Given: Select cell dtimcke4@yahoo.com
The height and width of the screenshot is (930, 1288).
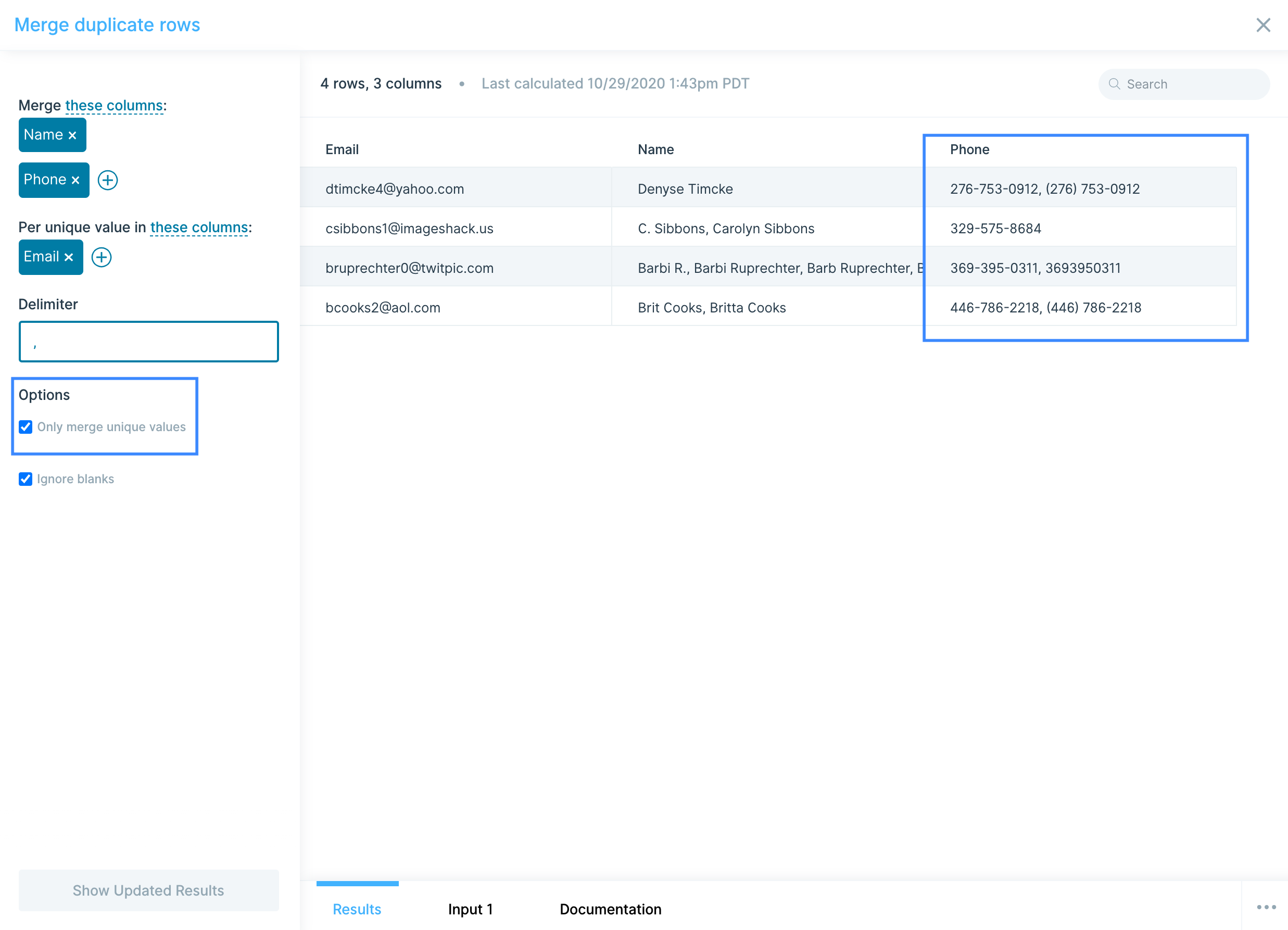Looking at the screenshot, I should pyautogui.click(x=456, y=188).
